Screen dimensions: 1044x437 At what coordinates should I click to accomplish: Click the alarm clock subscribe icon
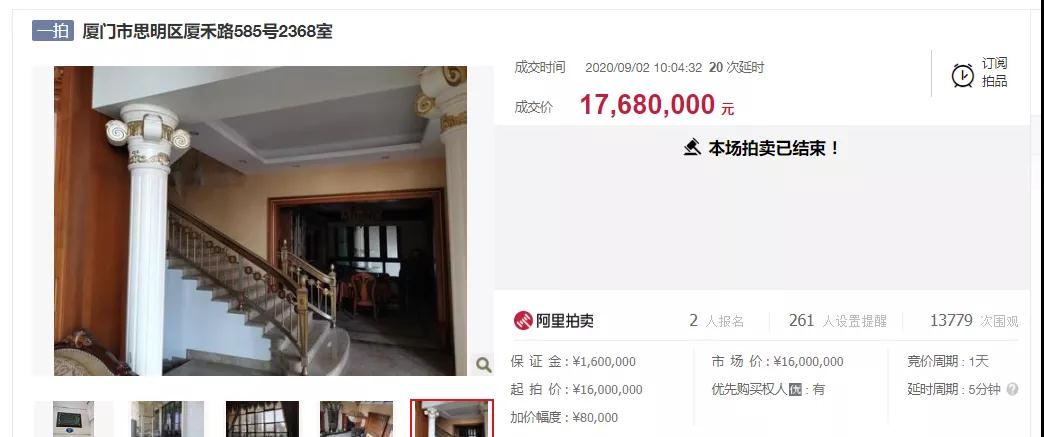tap(962, 75)
